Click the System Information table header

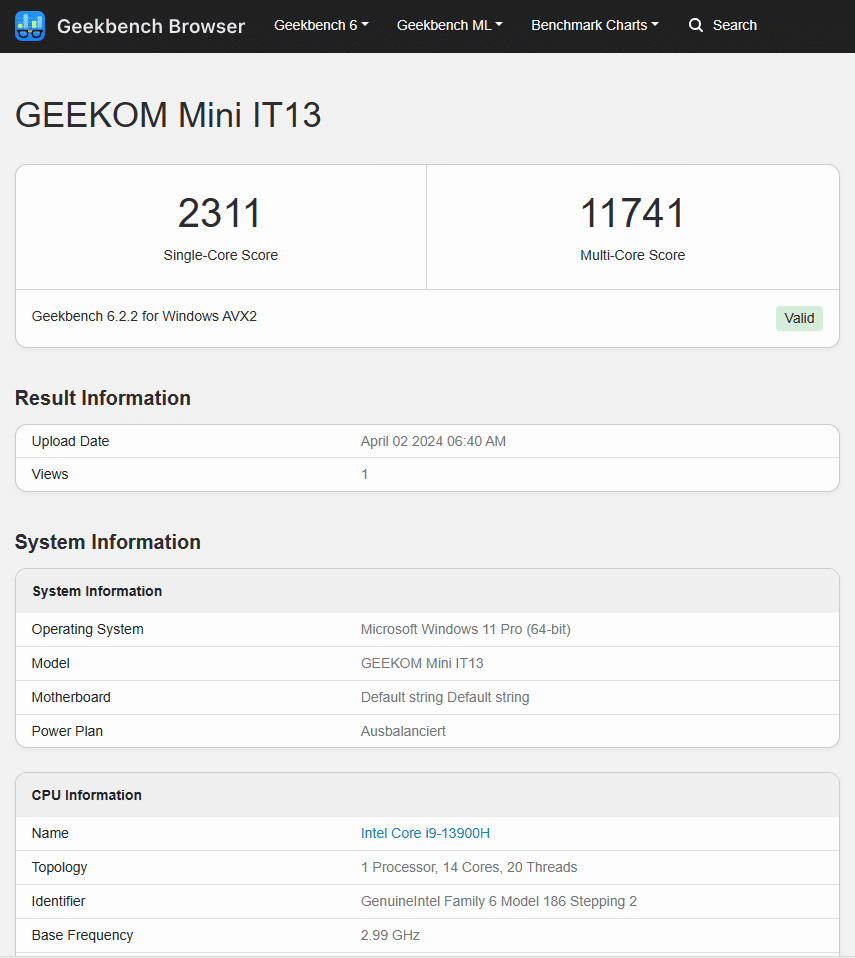point(97,591)
